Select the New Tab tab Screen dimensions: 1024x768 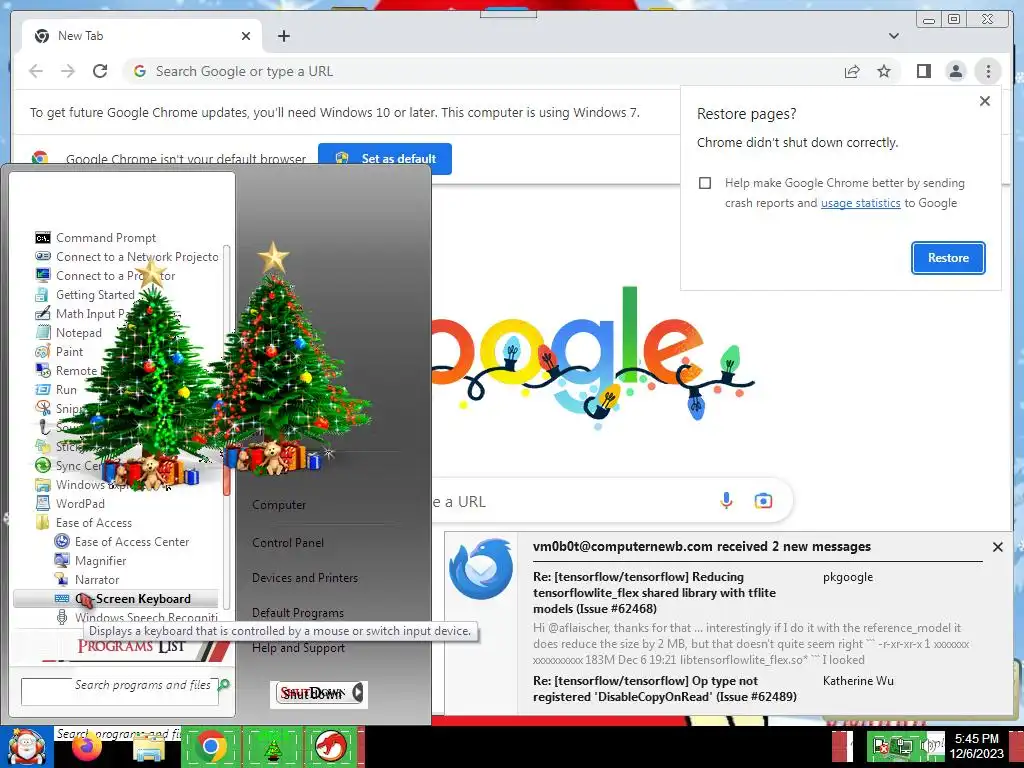[142, 36]
